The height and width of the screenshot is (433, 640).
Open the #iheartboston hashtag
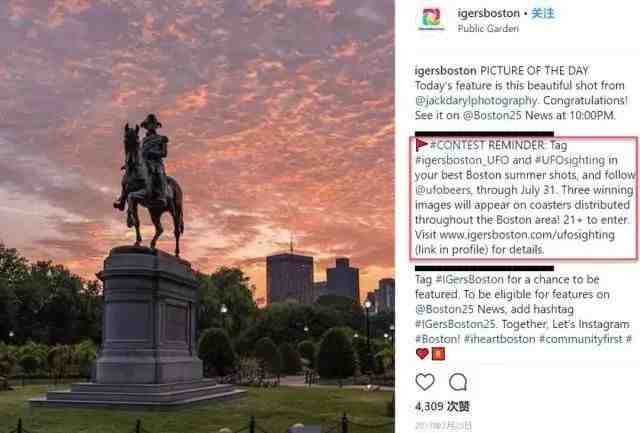(500, 339)
